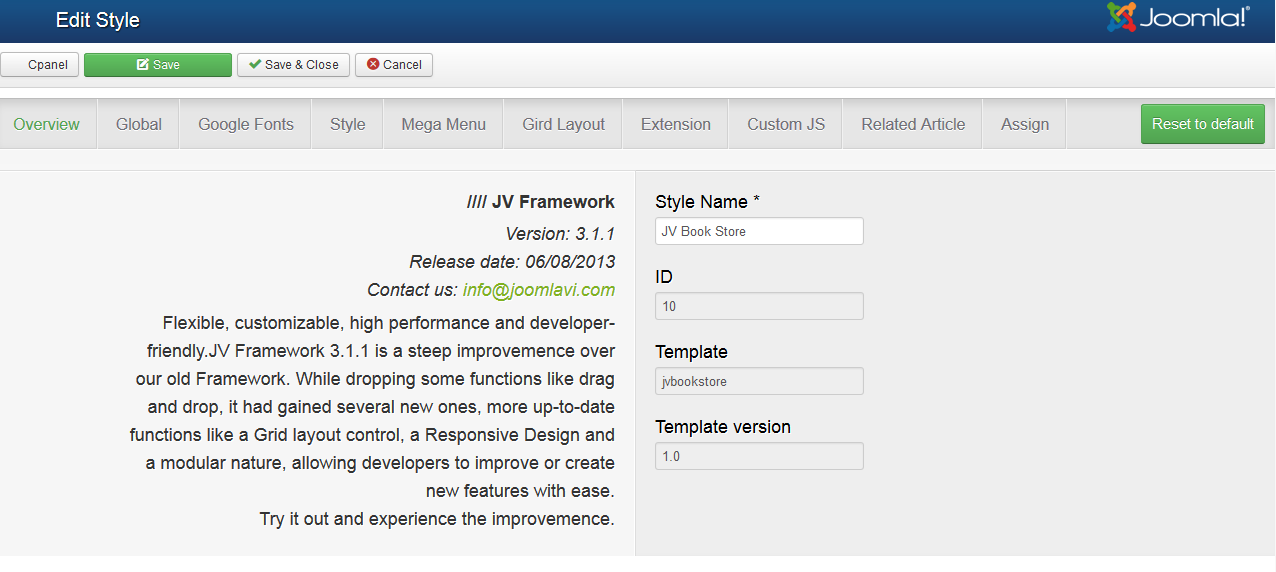Select the Style tab

(x=348, y=124)
